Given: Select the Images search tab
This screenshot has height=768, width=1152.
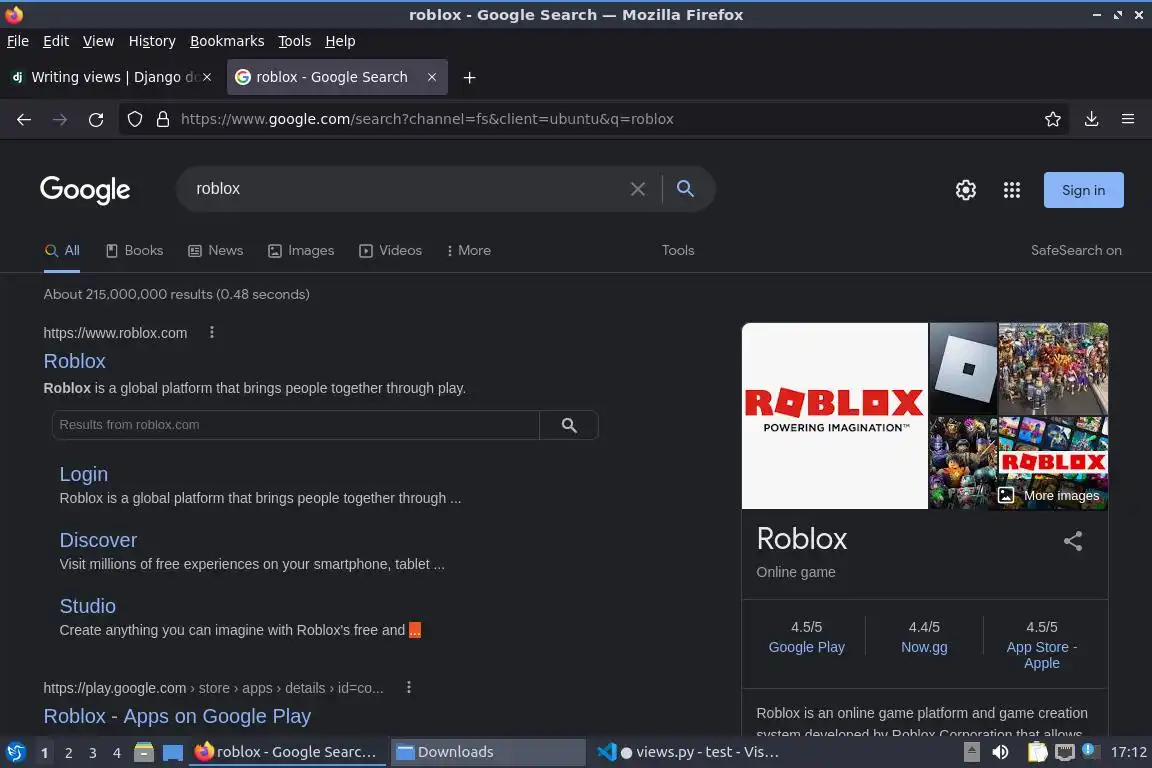Looking at the screenshot, I should coord(300,251).
